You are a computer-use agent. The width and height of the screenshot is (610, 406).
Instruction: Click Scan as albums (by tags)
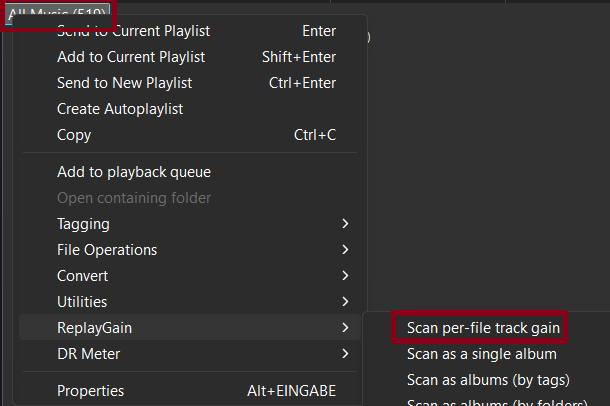pos(488,379)
